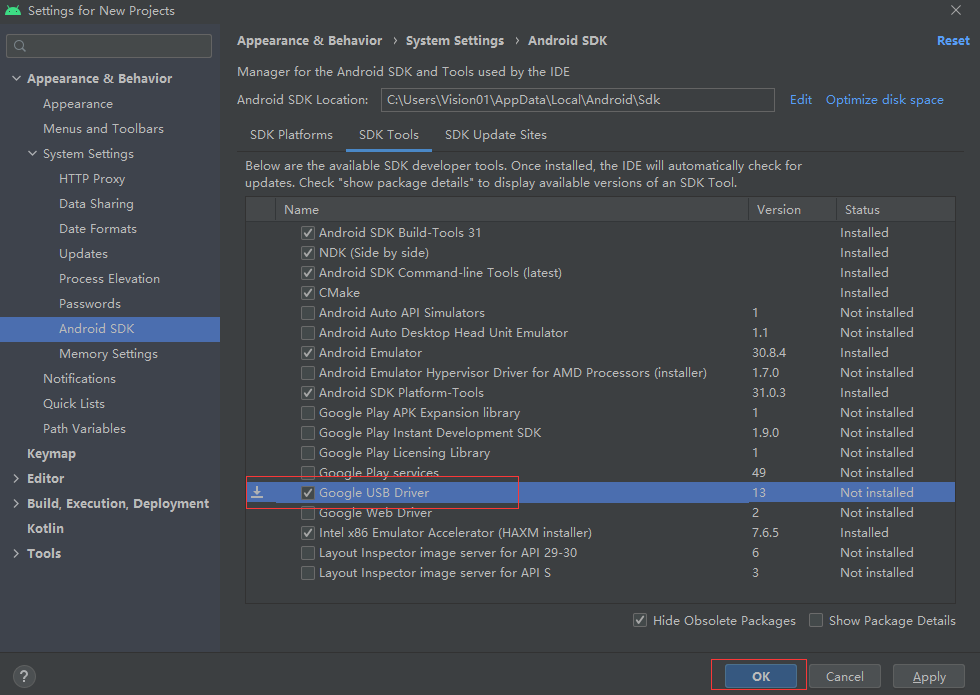
Task: Expand Build, Execution, Deployment node
Action: tap(16, 503)
